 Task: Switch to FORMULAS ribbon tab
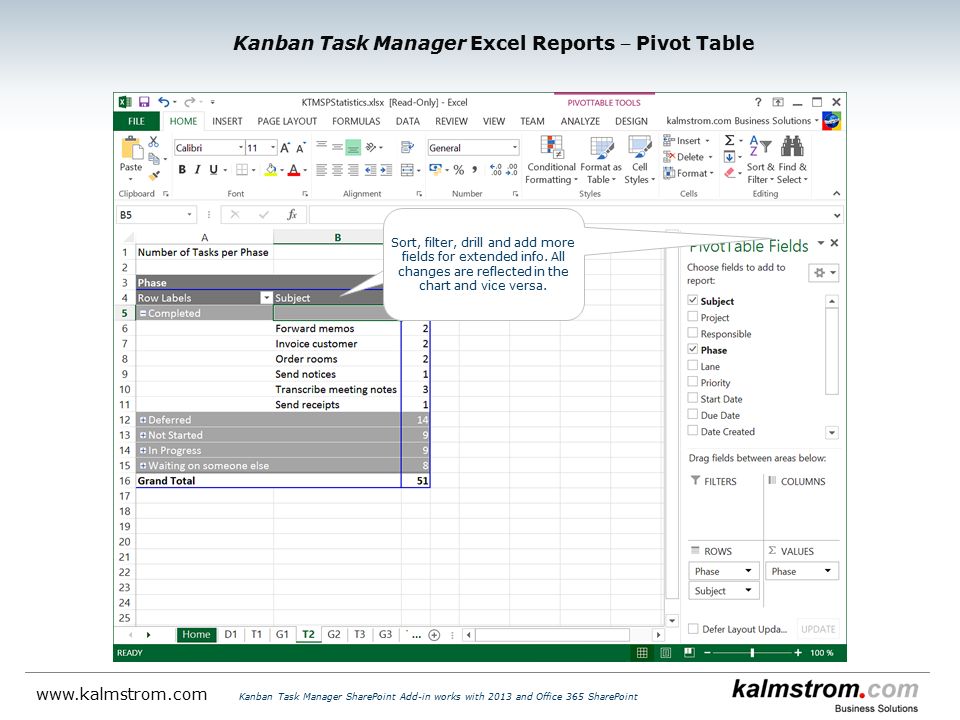pyautogui.click(x=356, y=121)
